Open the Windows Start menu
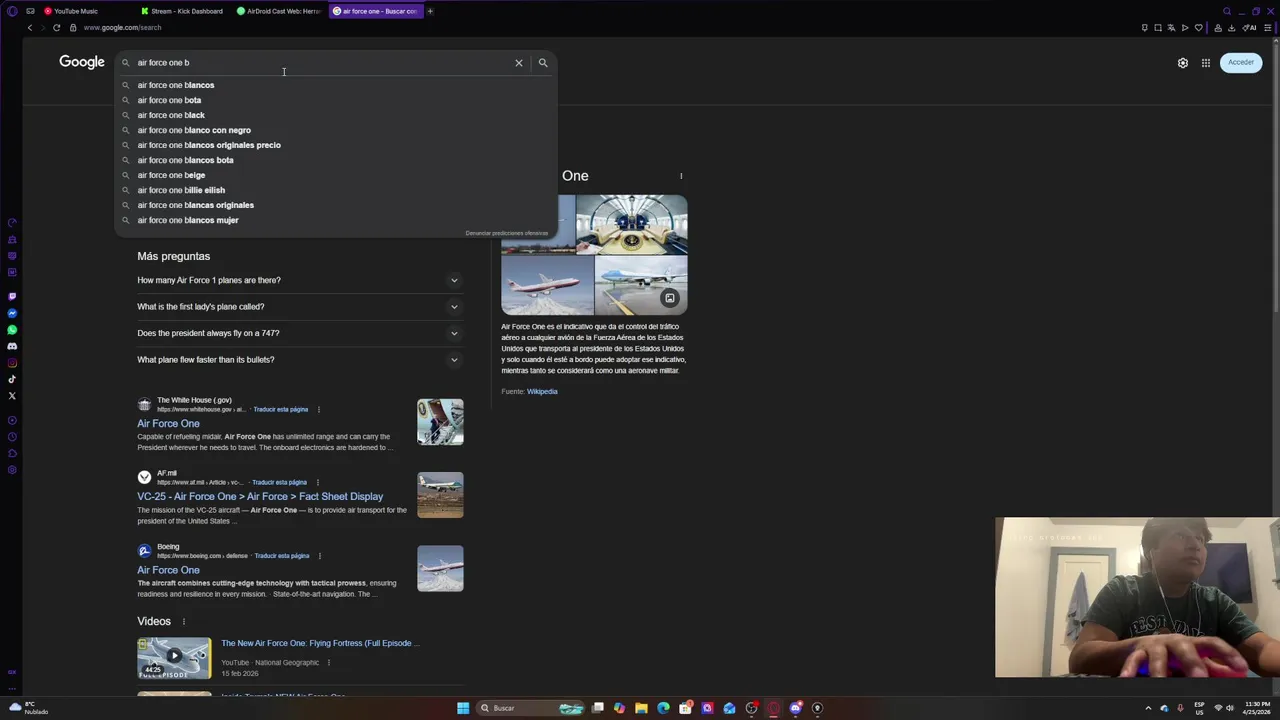 463,708
